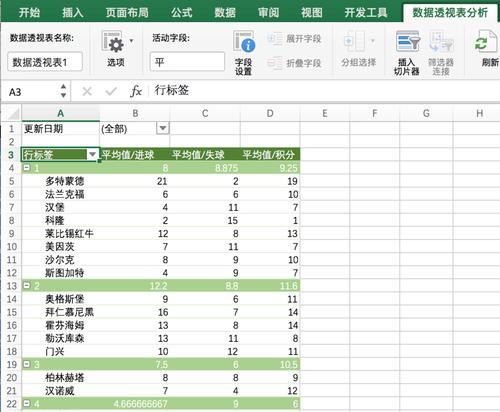
Task: Click Expand Field (展开字段)
Action: coord(294,39)
